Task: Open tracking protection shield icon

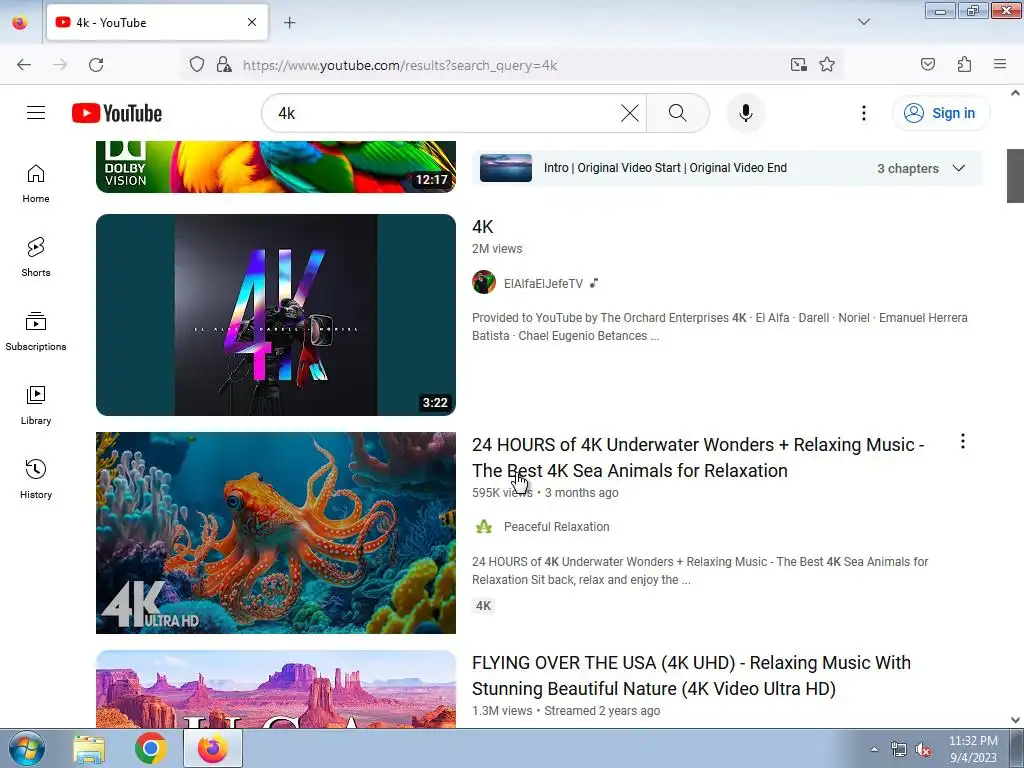Action: pyautogui.click(x=197, y=65)
